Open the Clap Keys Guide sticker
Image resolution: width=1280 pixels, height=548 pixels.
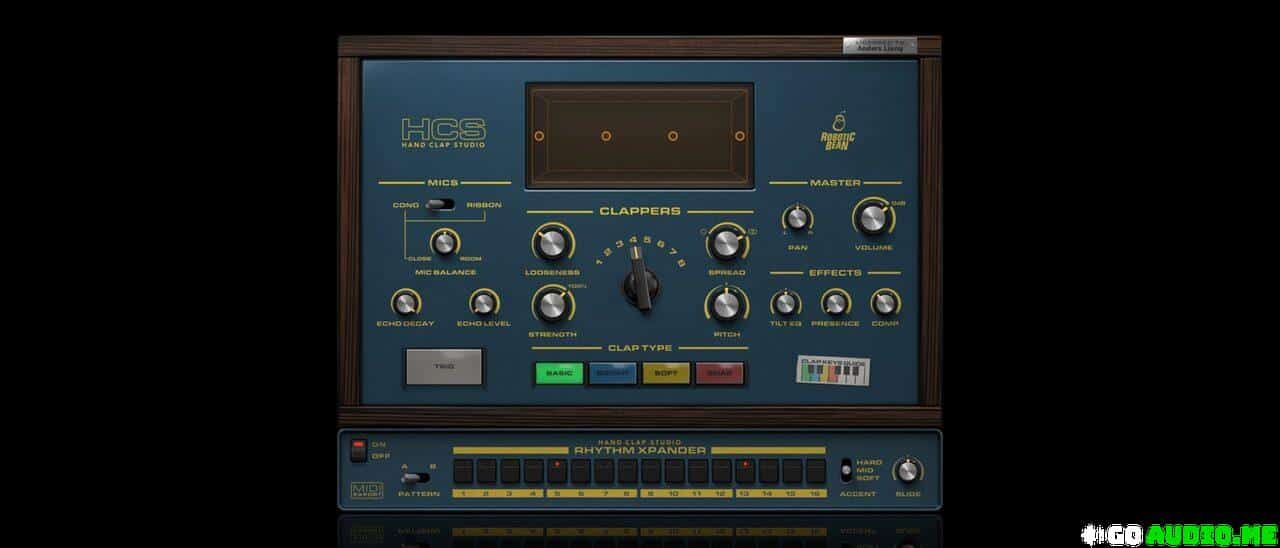[834, 372]
